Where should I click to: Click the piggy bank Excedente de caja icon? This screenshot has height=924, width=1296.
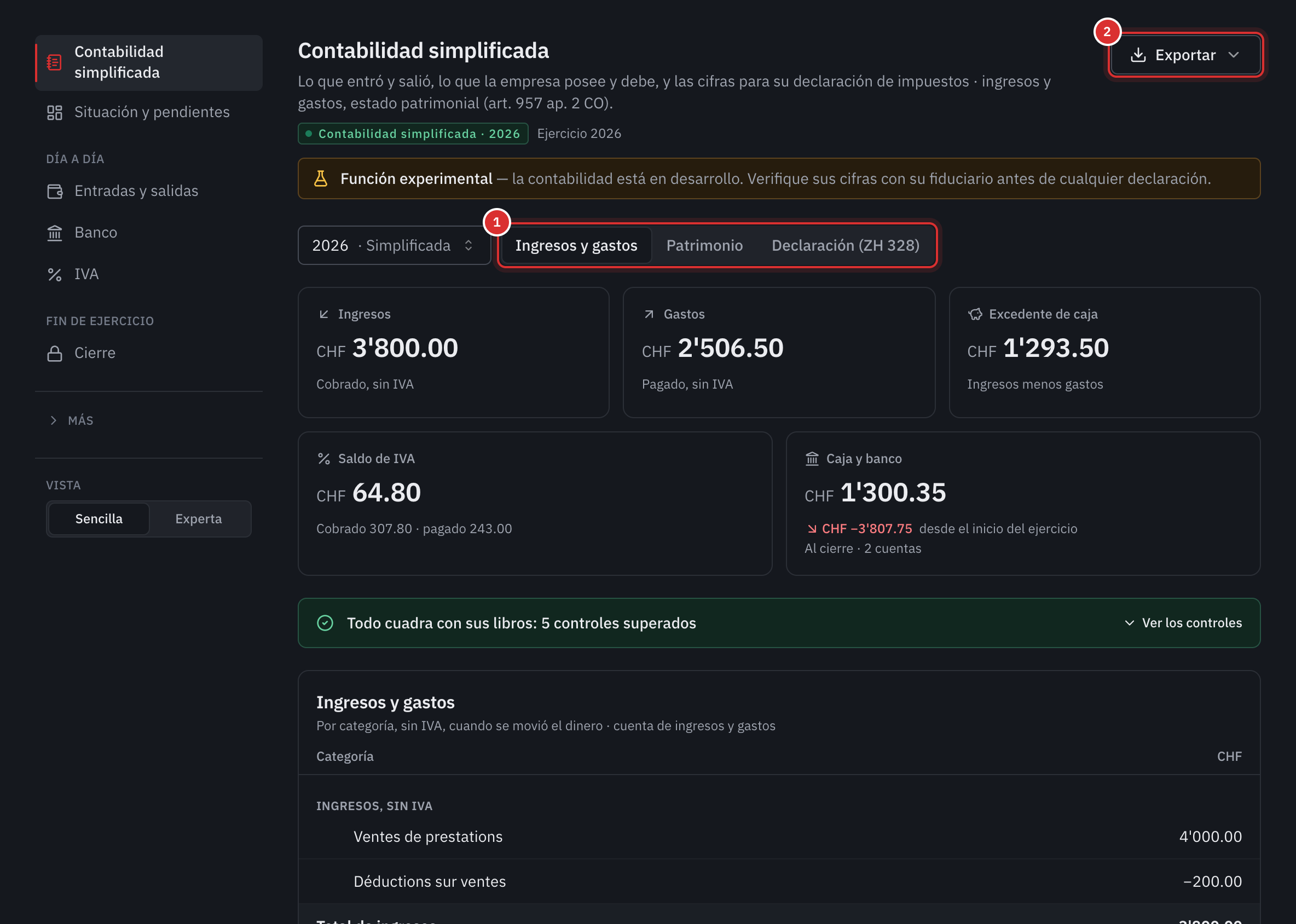click(975, 314)
